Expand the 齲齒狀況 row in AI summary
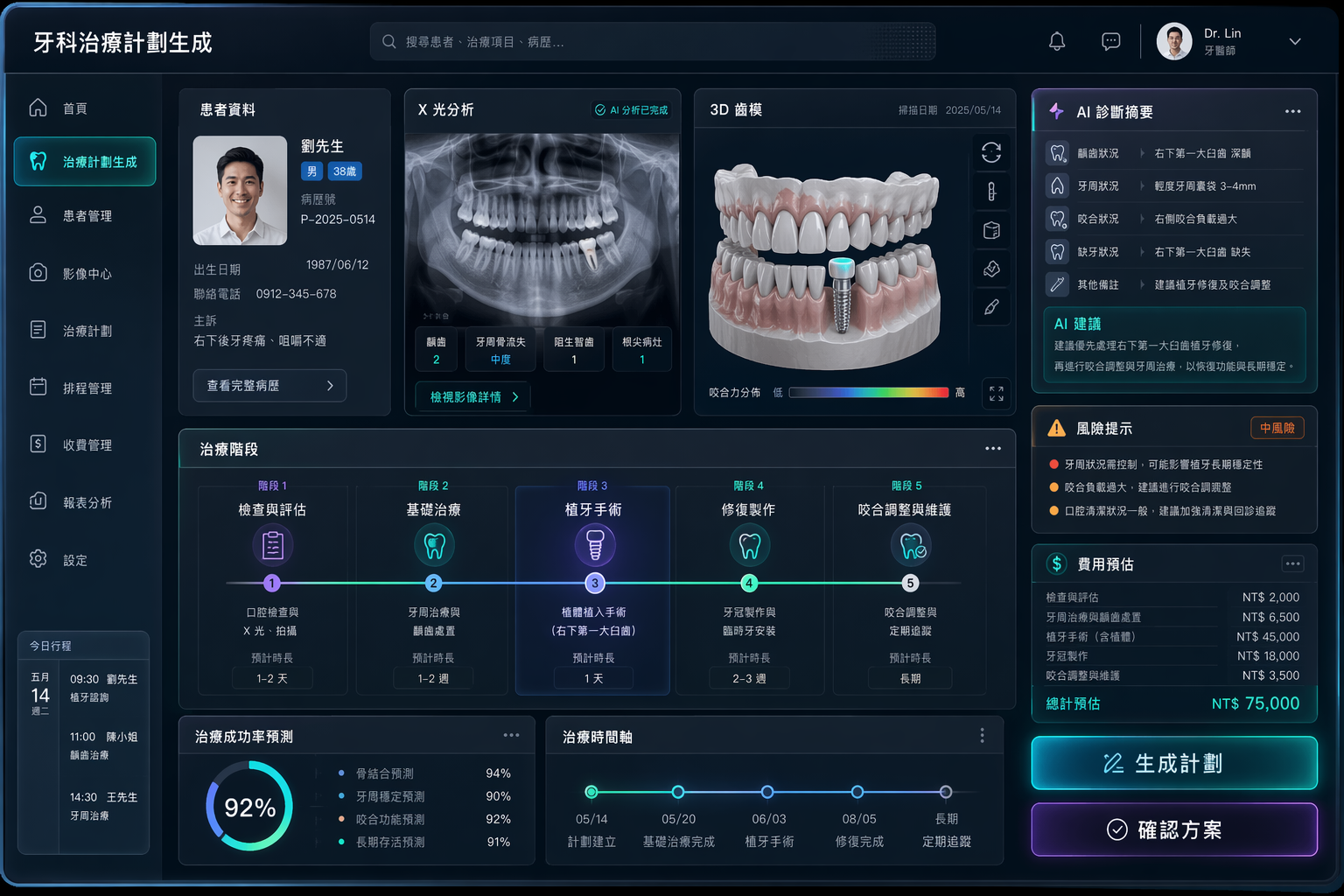Image resolution: width=1344 pixels, height=896 pixels. pos(1142,153)
